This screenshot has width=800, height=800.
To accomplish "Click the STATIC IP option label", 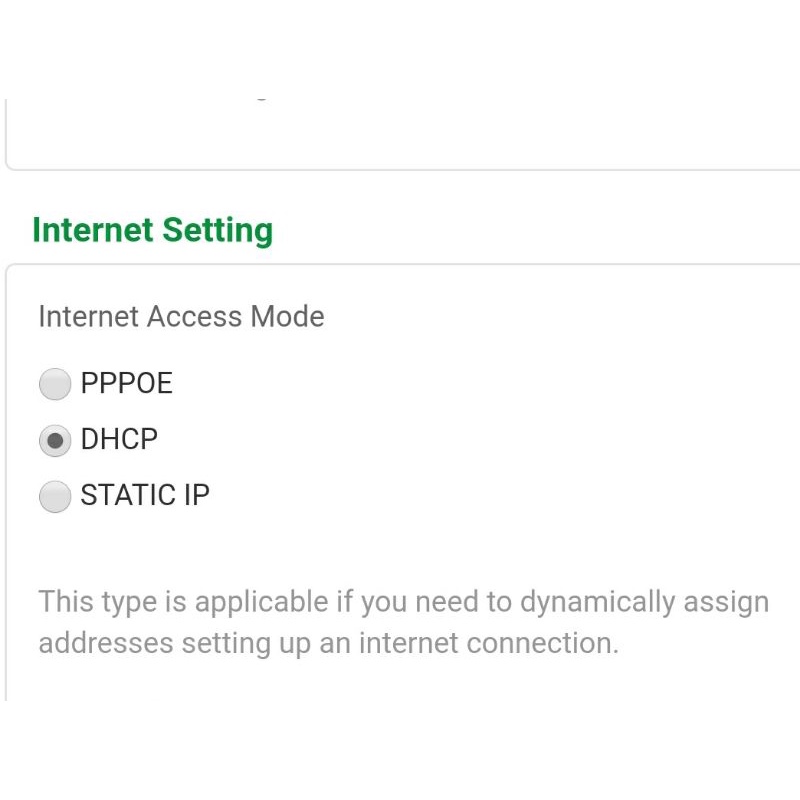I will (145, 496).
